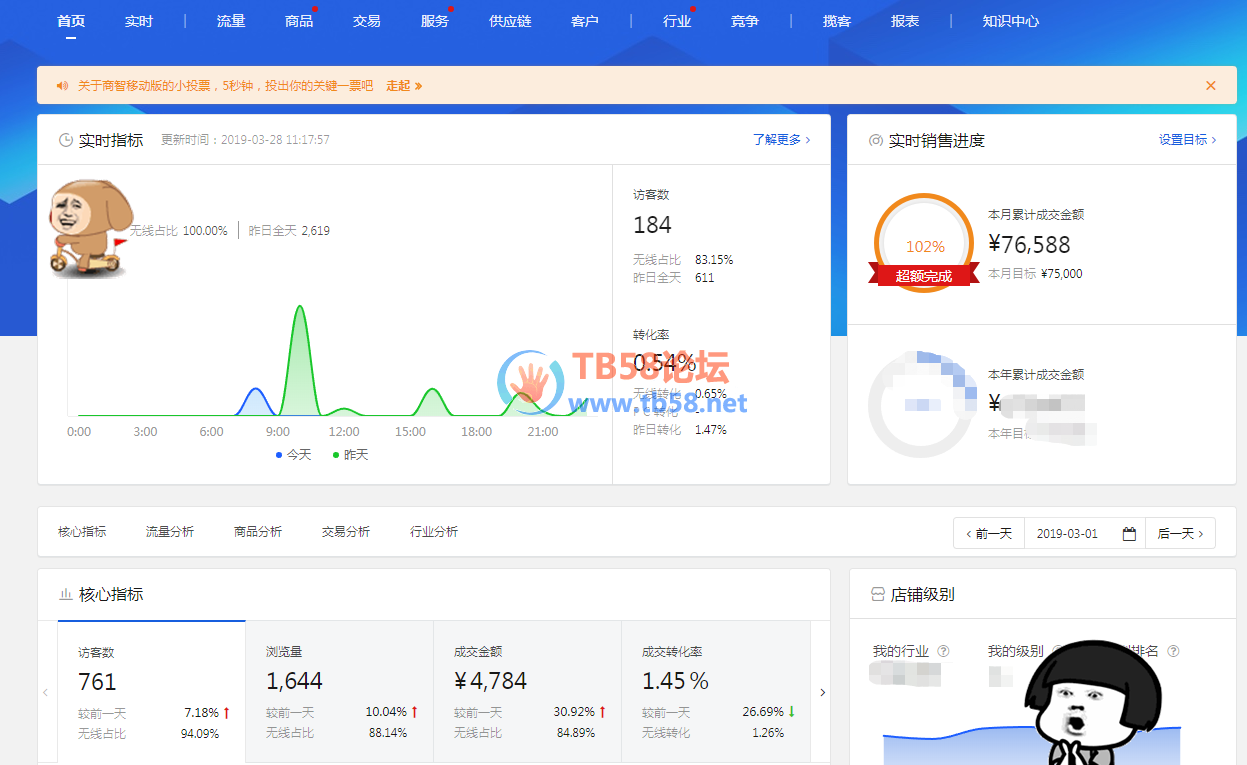The image size is (1247, 765).
Task: Toggle 今天 series in chart legend
Action: click(293, 455)
